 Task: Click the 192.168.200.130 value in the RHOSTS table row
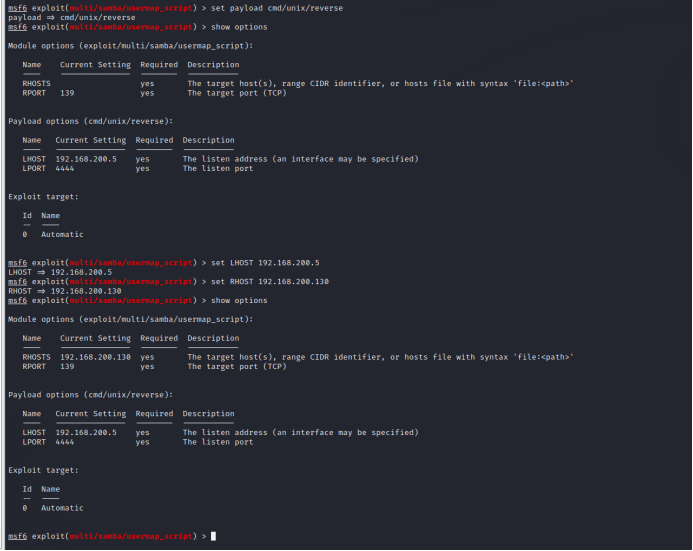click(95, 357)
